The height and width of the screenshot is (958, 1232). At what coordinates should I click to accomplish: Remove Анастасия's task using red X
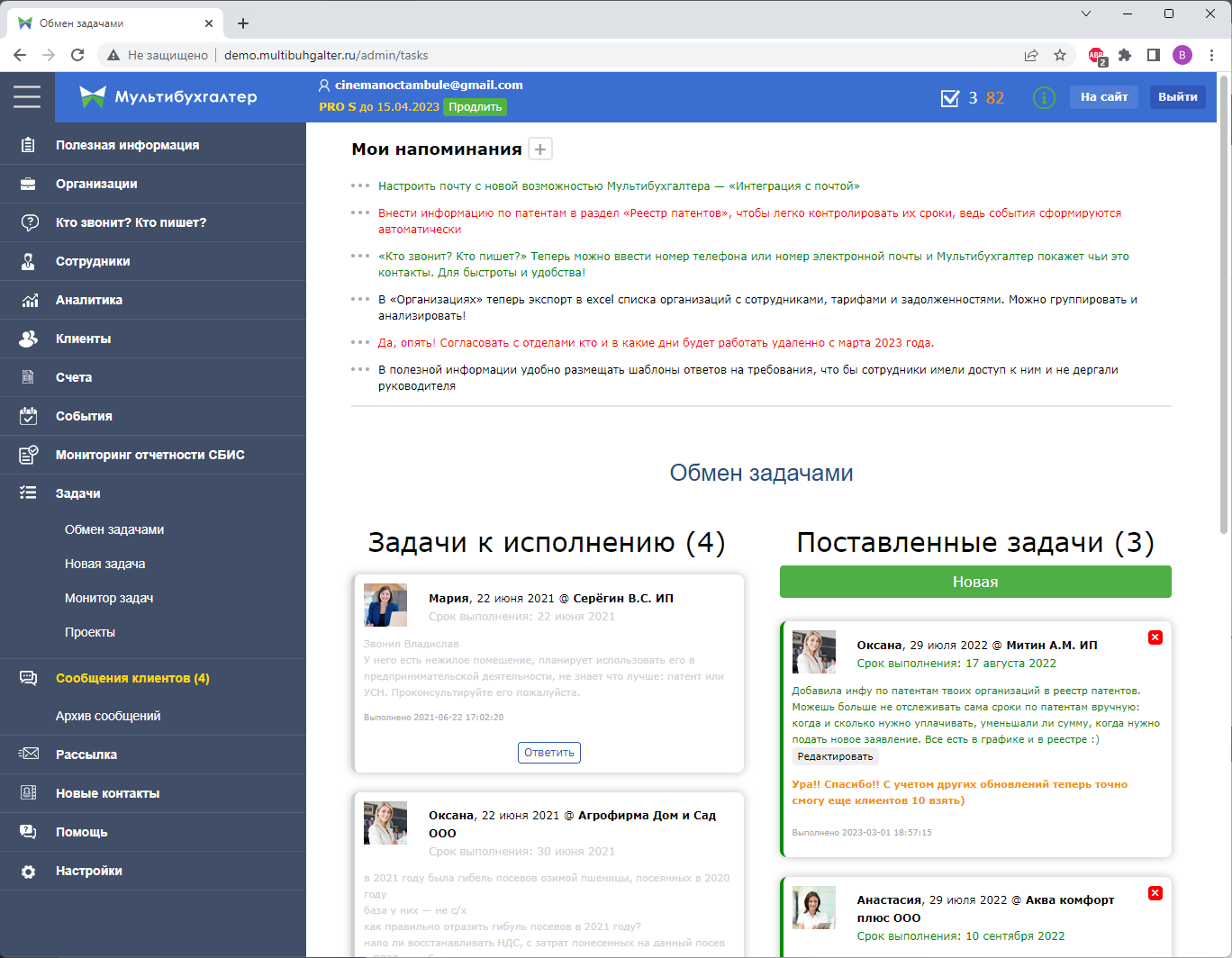coord(1155,893)
